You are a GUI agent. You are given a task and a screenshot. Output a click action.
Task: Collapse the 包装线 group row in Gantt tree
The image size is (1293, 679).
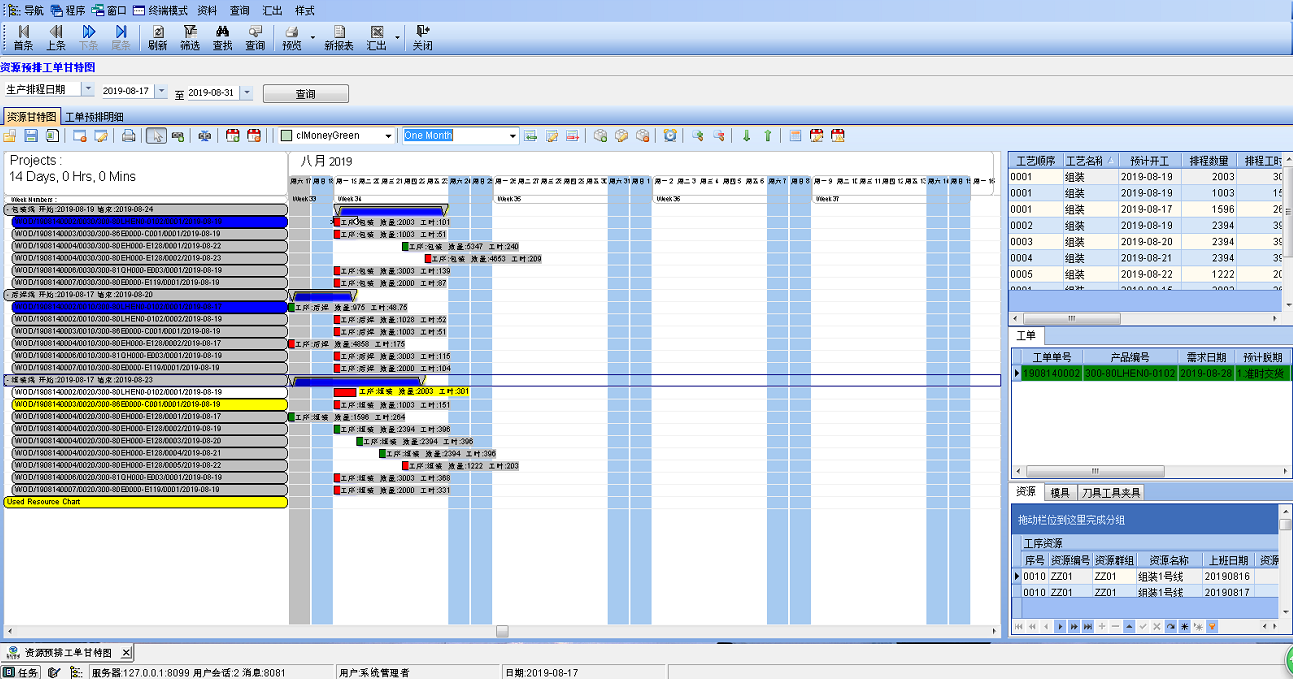coord(8,209)
